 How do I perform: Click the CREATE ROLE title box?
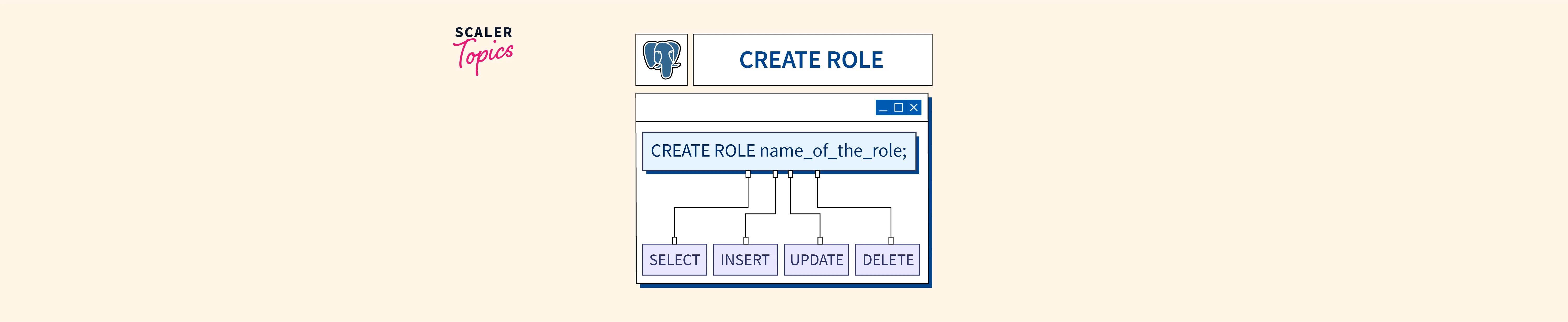812,59
